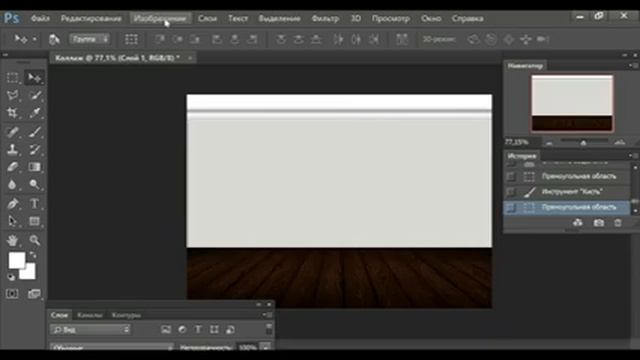Toggle Show Transform Controls in options bar
The width and height of the screenshot is (640, 360).
pos(131,39)
